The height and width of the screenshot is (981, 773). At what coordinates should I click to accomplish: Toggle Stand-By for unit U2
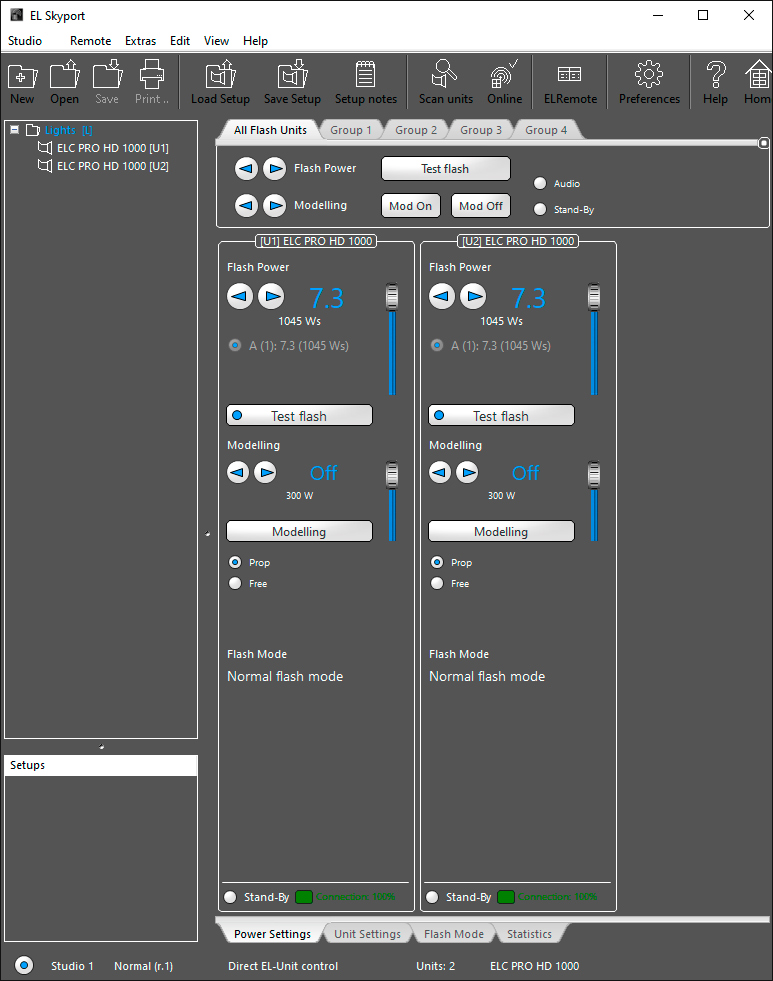point(432,897)
